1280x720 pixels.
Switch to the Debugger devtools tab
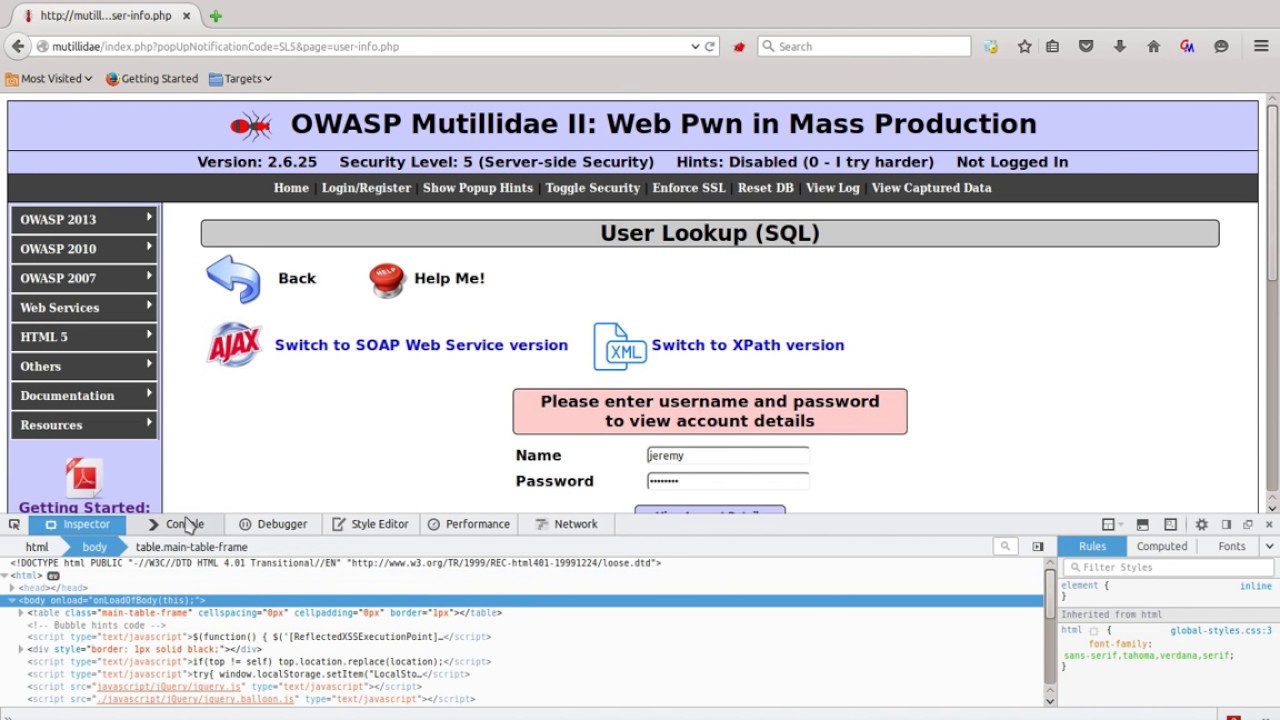point(273,524)
